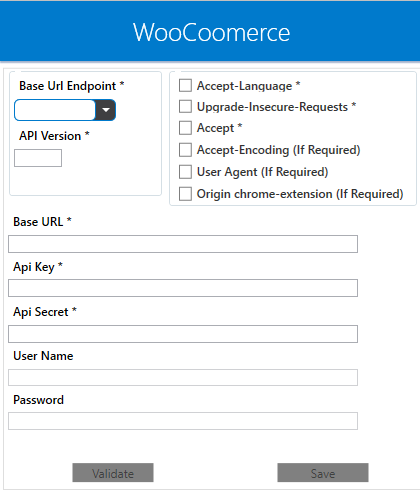Focus the Password input field

183,421
